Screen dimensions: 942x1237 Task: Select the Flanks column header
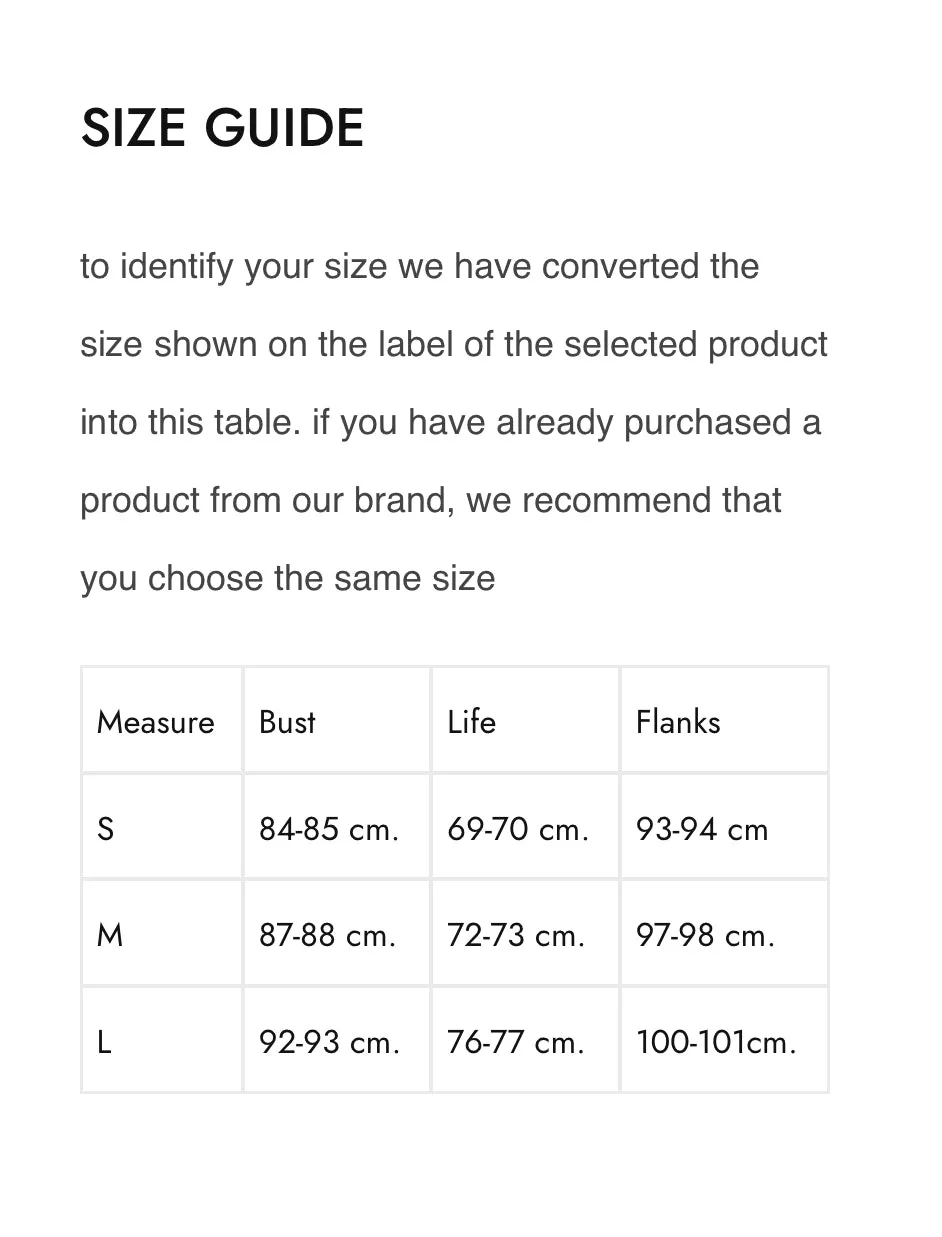click(x=724, y=720)
